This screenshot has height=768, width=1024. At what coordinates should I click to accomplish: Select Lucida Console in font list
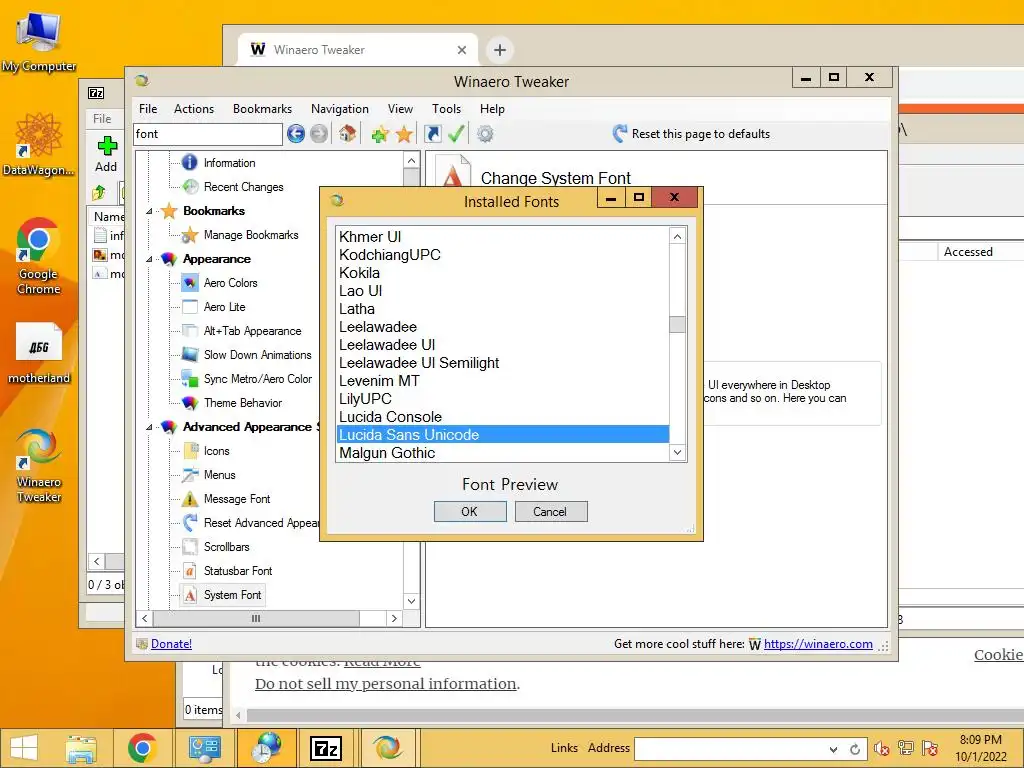[x=502, y=417]
